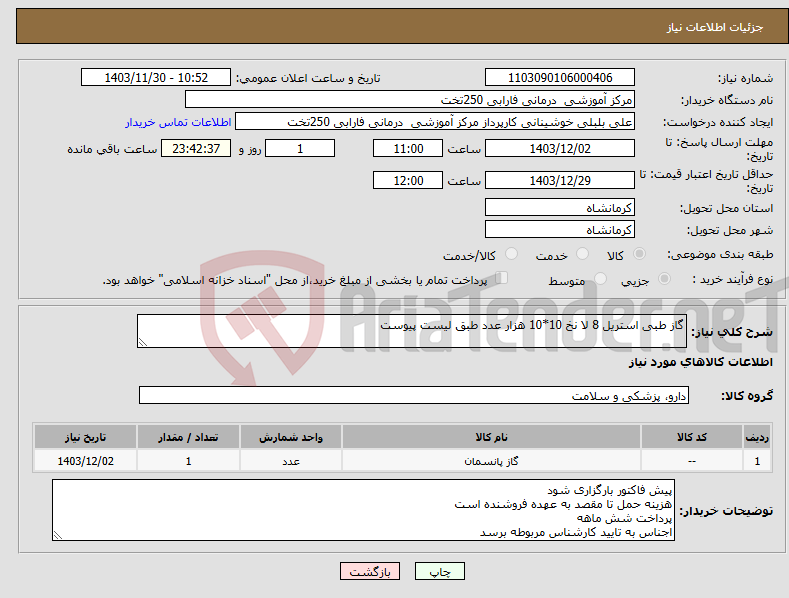Click the طبقه بندی موضوعی label
The width and height of the screenshot is (789, 598).
point(720,255)
